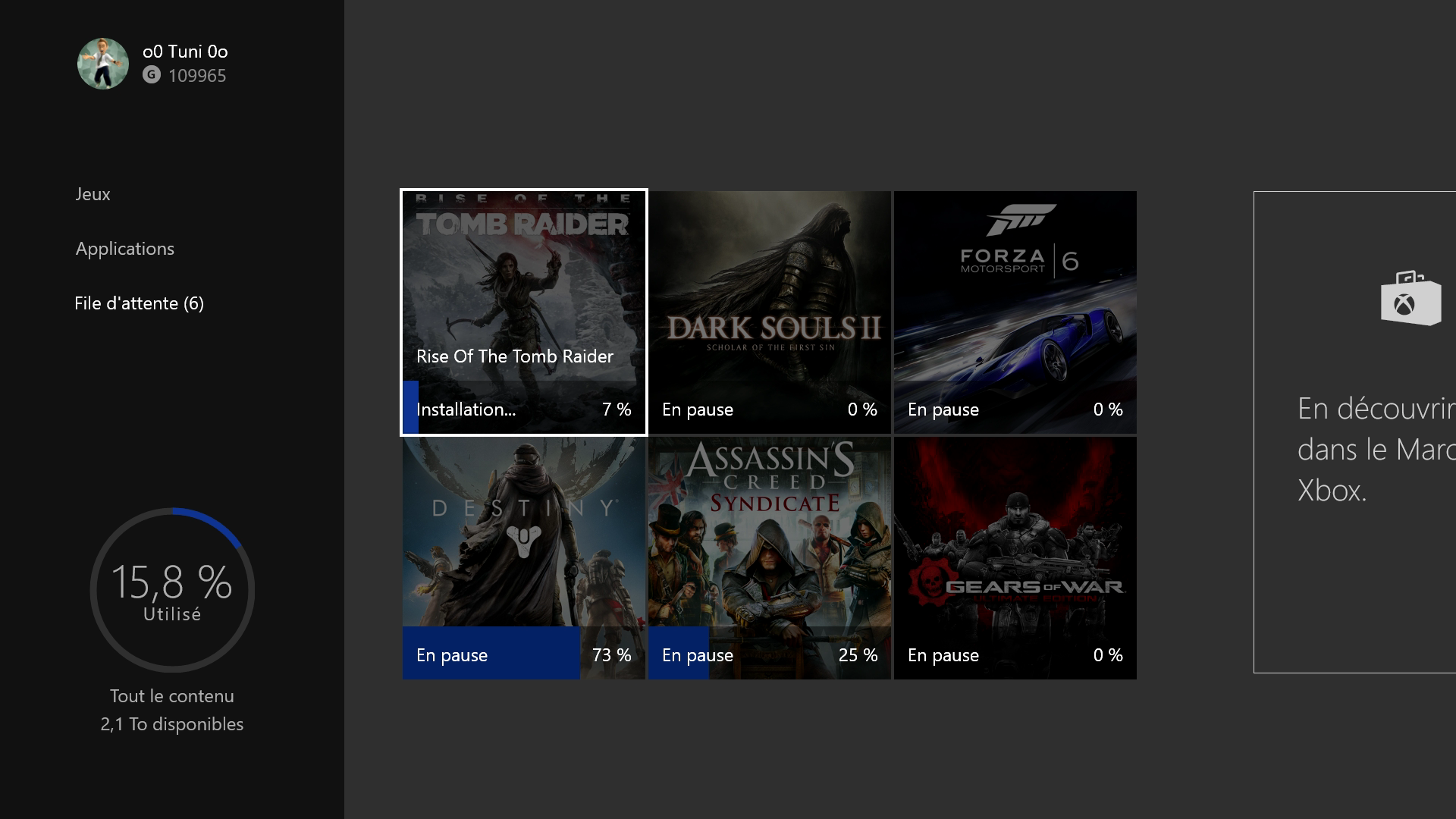Select the Rise Of The Tomb Raider tile
Image resolution: width=1456 pixels, height=819 pixels.
[x=524, y=312]
